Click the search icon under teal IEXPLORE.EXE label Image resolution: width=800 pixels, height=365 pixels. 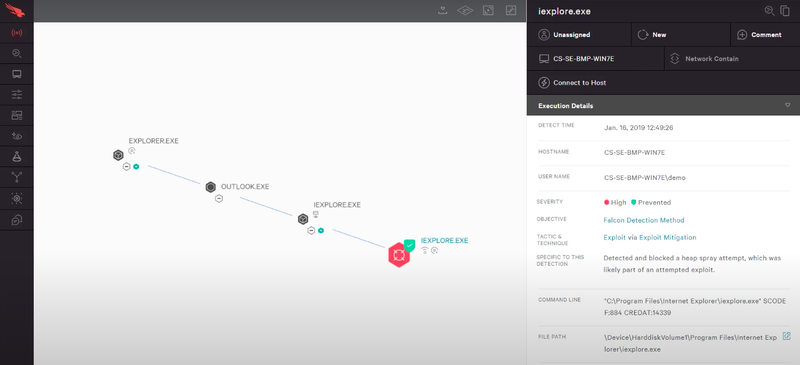(x=434, y=250)
